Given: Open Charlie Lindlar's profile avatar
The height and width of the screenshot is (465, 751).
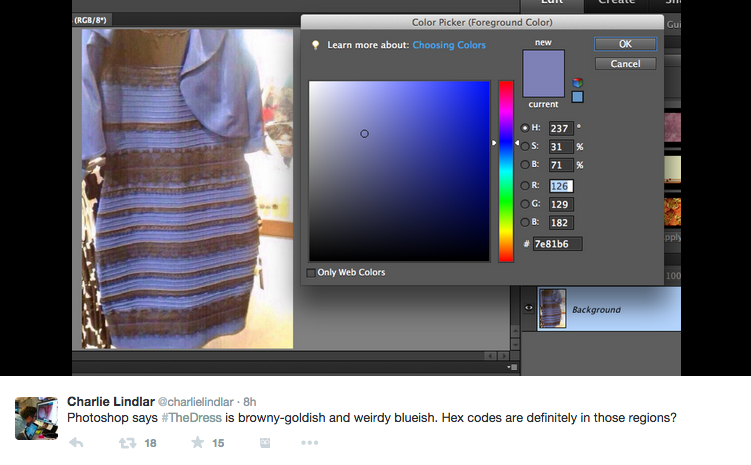Looking at the screenshot, I should [36, 418].
